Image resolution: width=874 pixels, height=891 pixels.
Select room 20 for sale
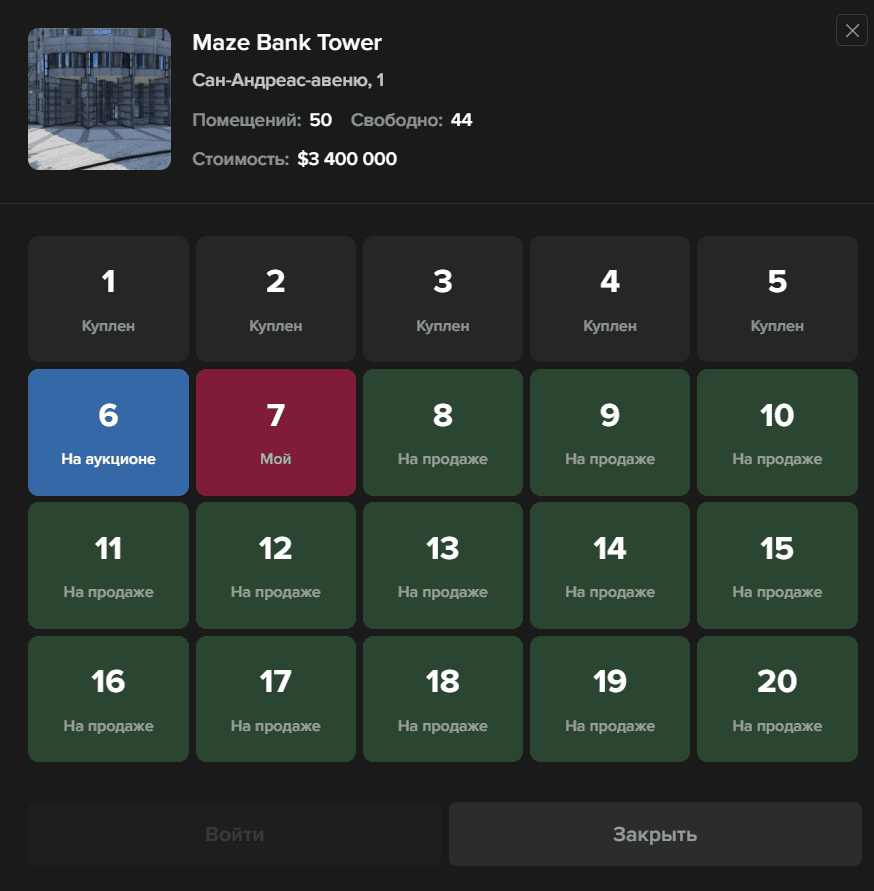777,698
